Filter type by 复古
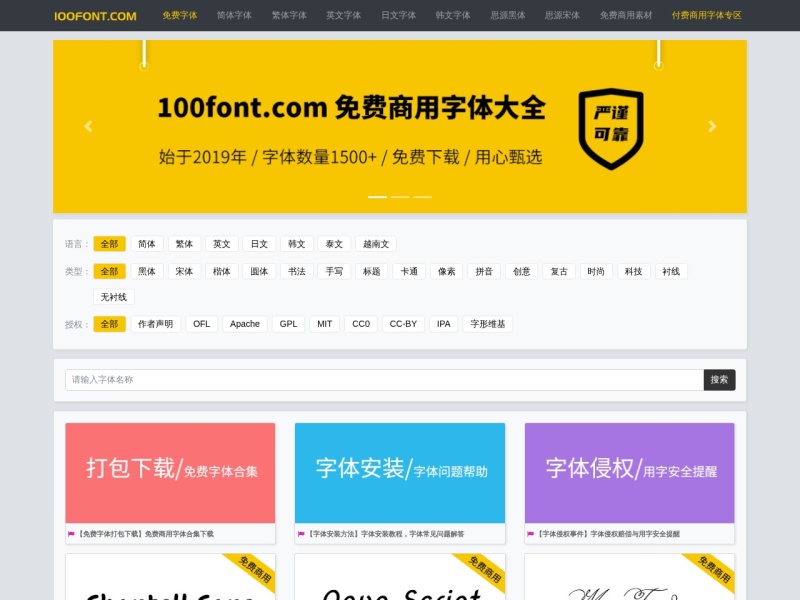Image resolution: width=800 pixels, height=600 pixels. [x=559, y=271]
